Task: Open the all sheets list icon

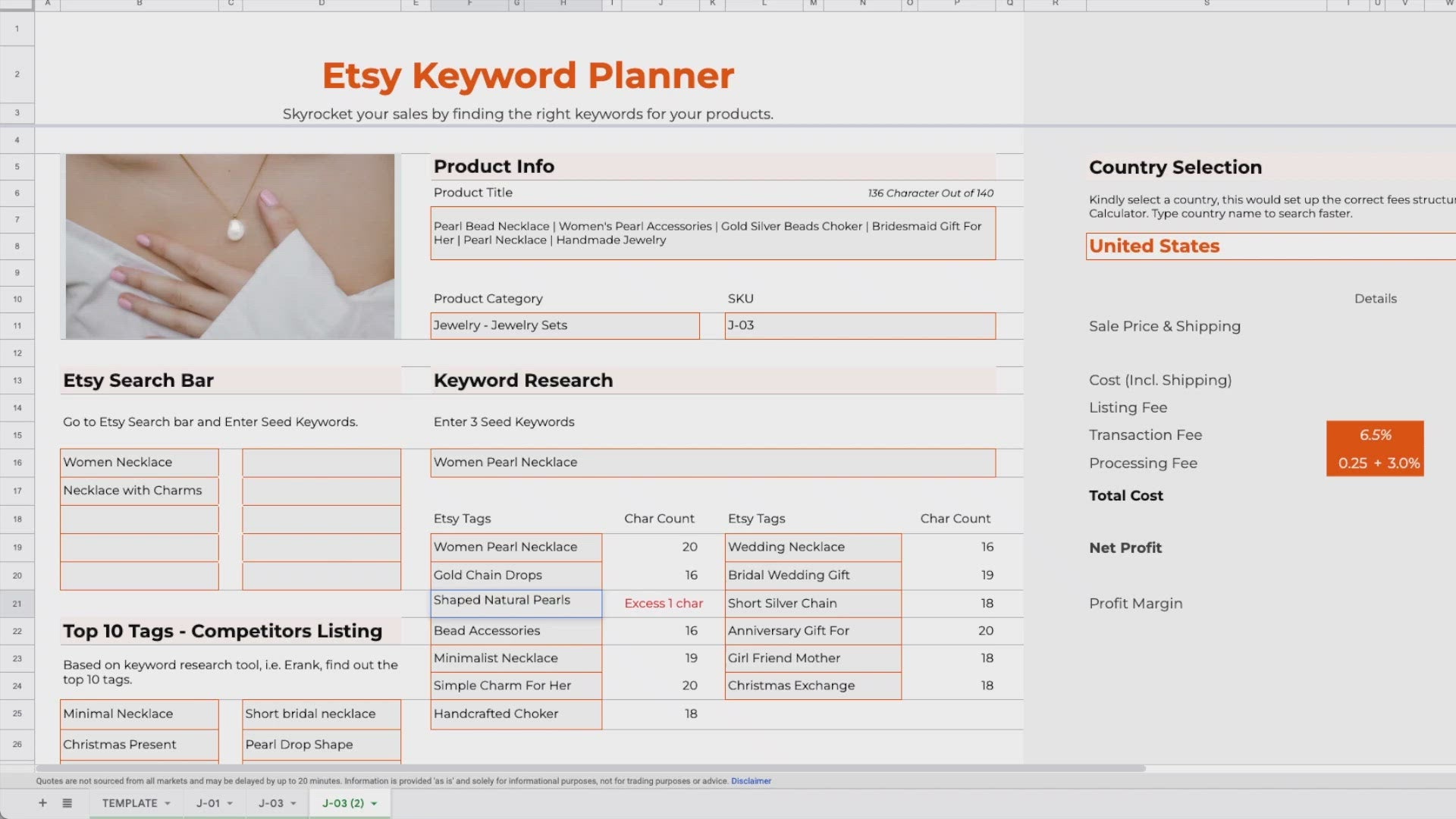Action: [67, 803]
